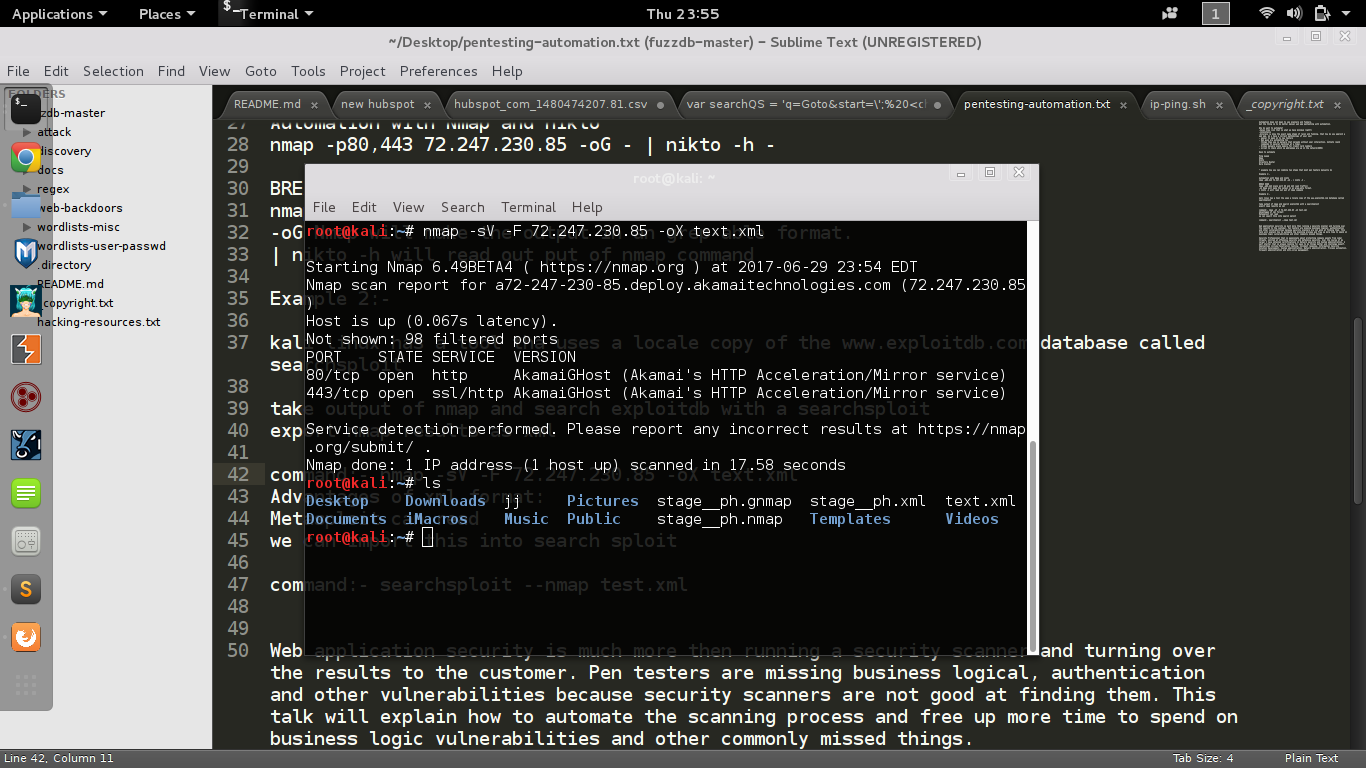Open the Terminal app menu in top bar

(x=268, y=13)
